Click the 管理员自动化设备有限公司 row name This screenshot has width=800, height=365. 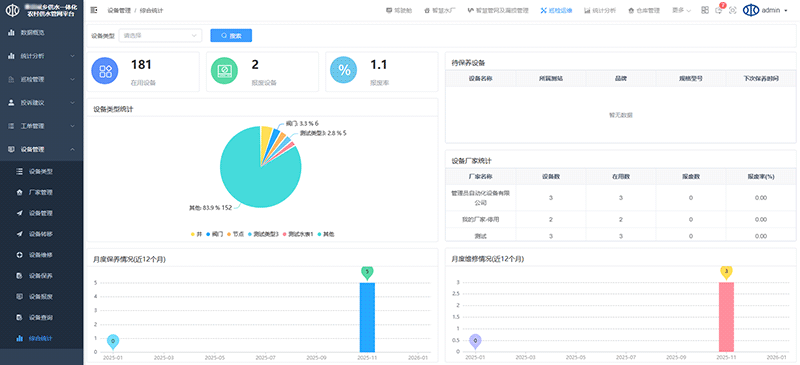[x=481, y=198]
